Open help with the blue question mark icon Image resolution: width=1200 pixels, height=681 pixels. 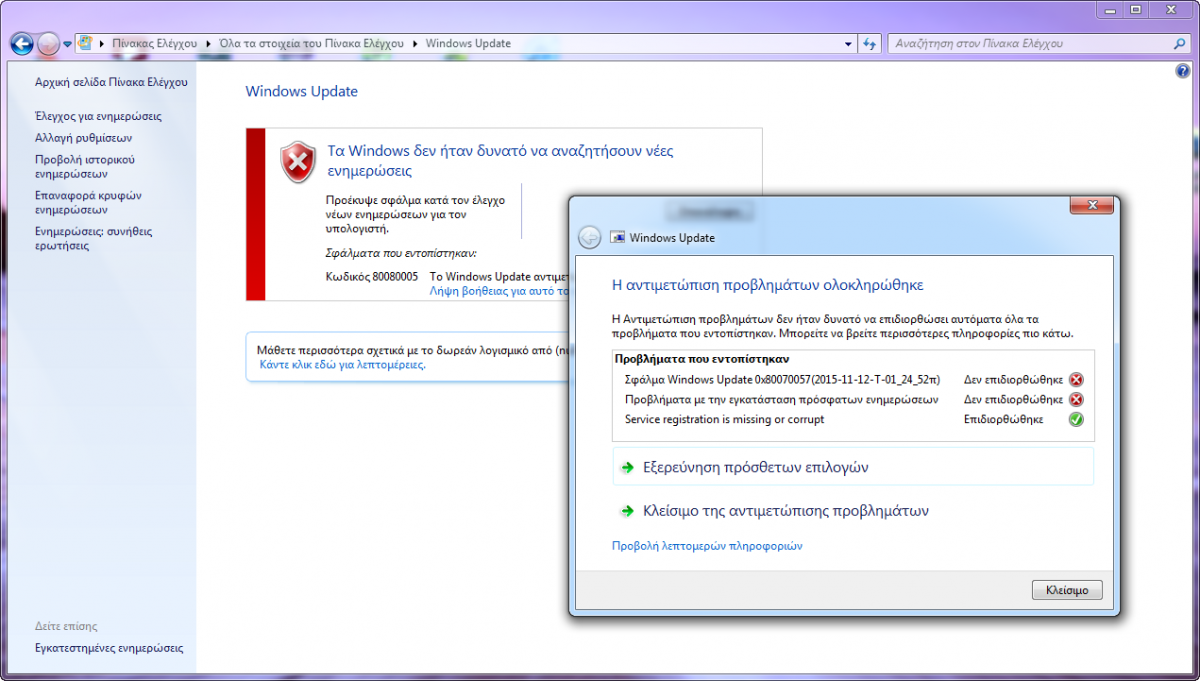click(1183, 72)
